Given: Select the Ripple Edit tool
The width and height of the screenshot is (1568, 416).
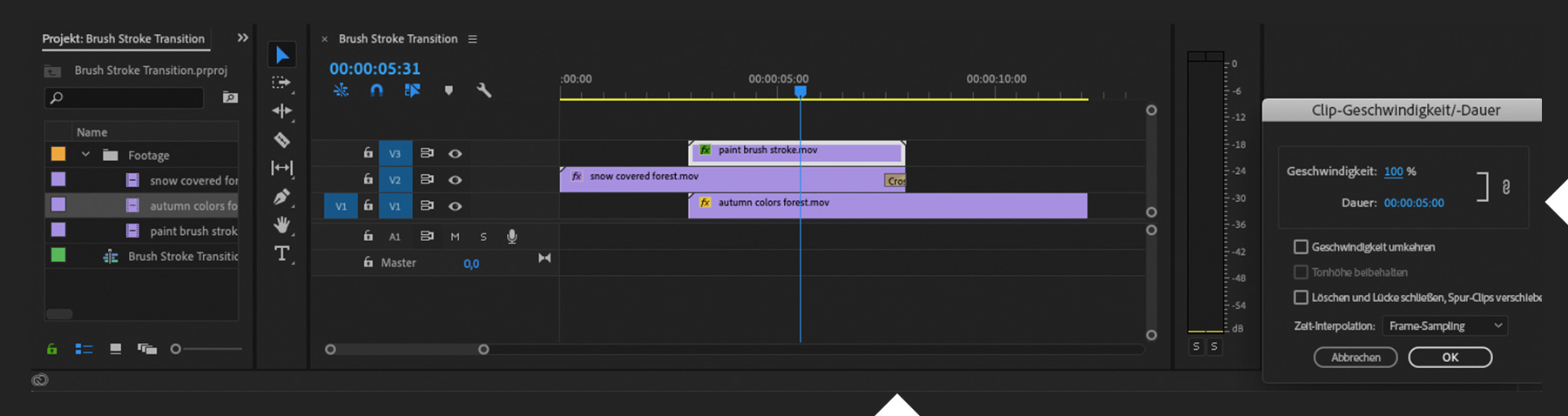Looking at the screenshot, I should click(x=281, y=111).
